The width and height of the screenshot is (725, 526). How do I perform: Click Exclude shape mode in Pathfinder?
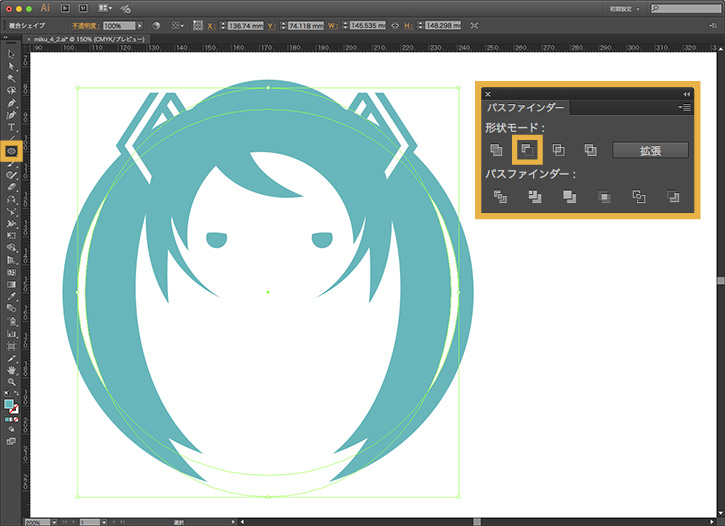click(x=590, y=150)
